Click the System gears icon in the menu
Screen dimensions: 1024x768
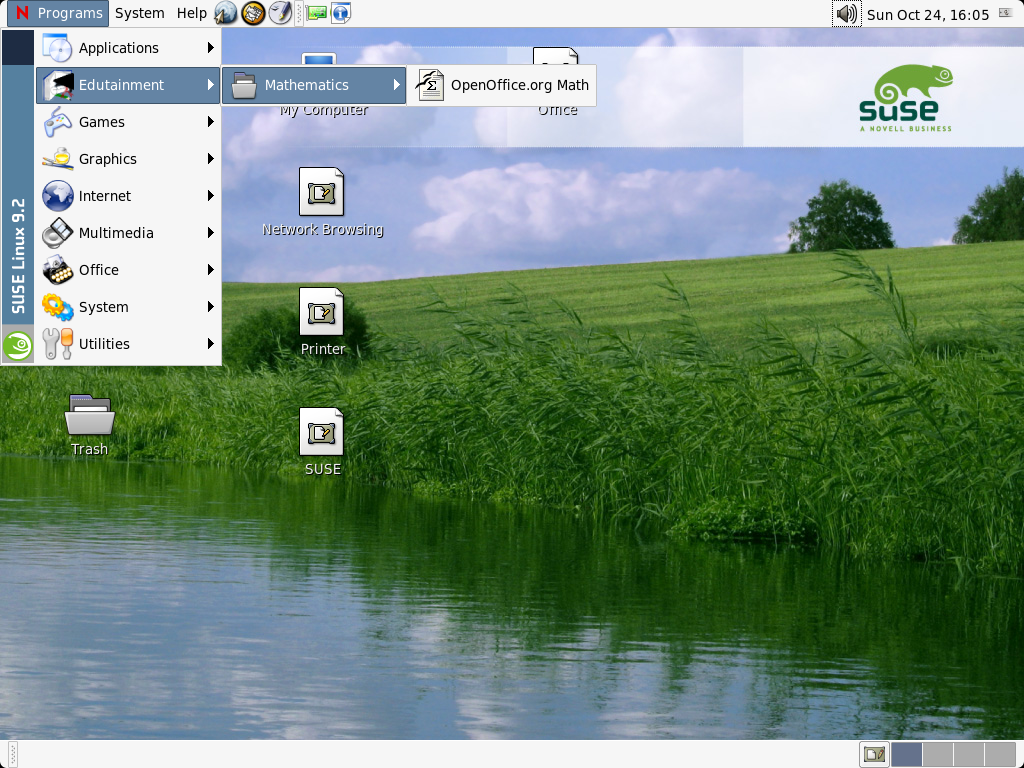pos(57,307)
